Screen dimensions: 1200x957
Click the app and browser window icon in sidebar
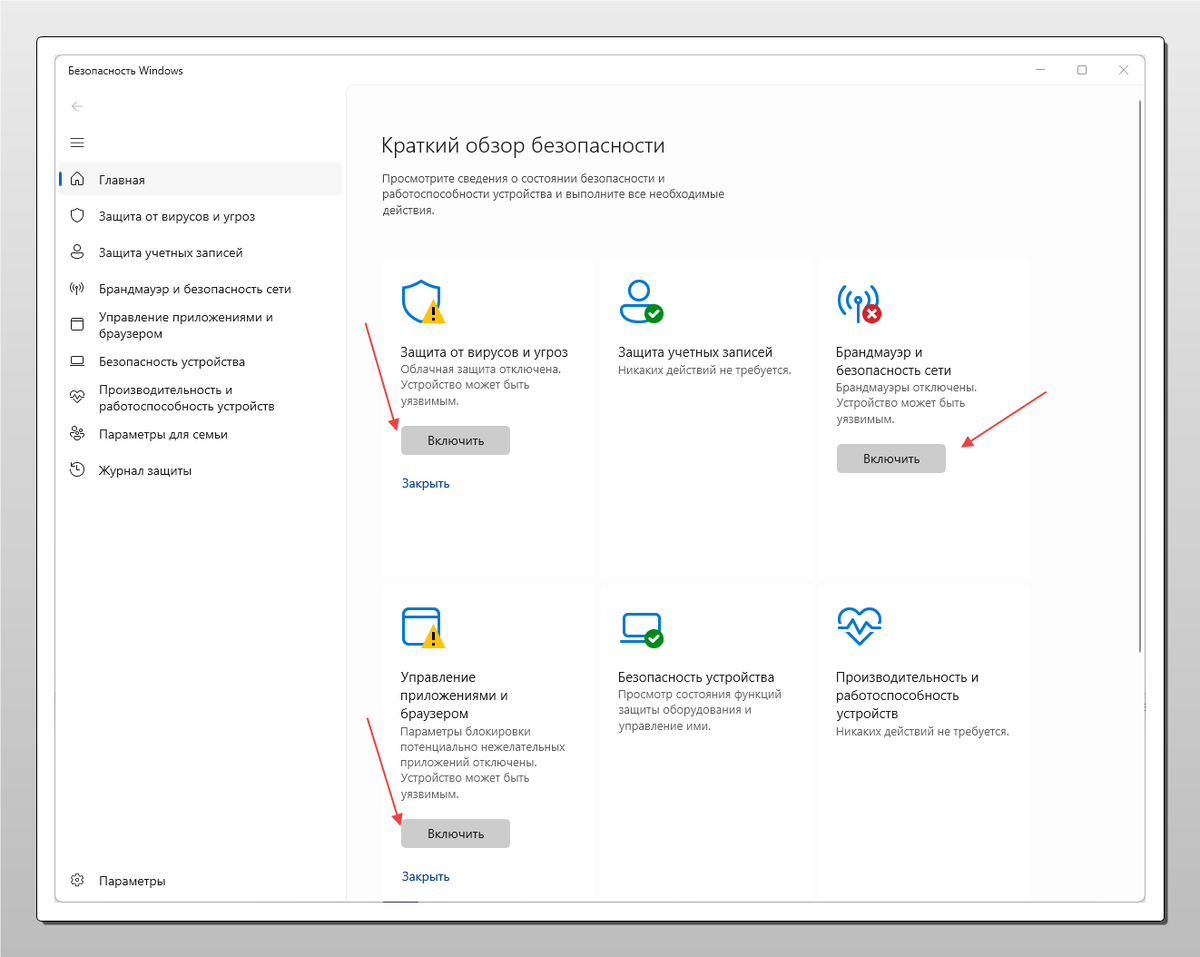click(x=77, y=325)
